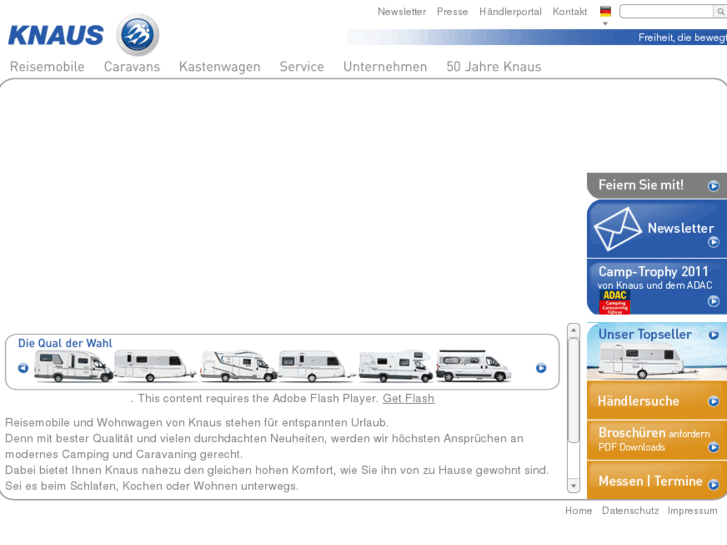The height and width of the screenshot is (545, 727).
Task: Open the Service menu
Action: pyautogui.click(x=302, y=67)
